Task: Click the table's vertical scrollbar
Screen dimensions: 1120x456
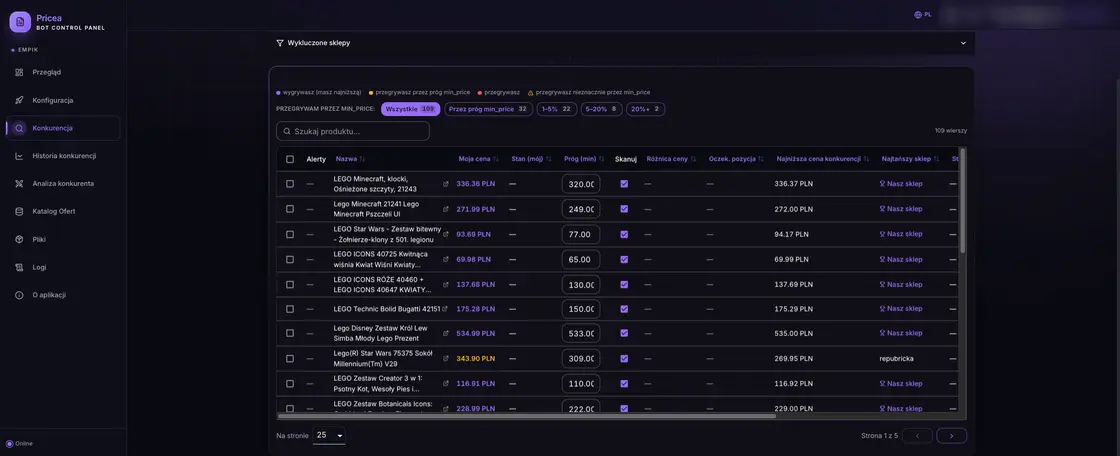Action: 963,200
